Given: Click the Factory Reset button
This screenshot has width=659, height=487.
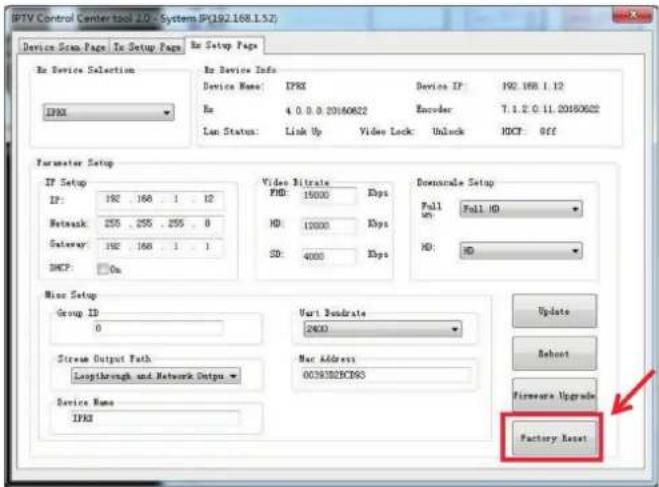Looking at the screenshot, I should coord(554,438).
